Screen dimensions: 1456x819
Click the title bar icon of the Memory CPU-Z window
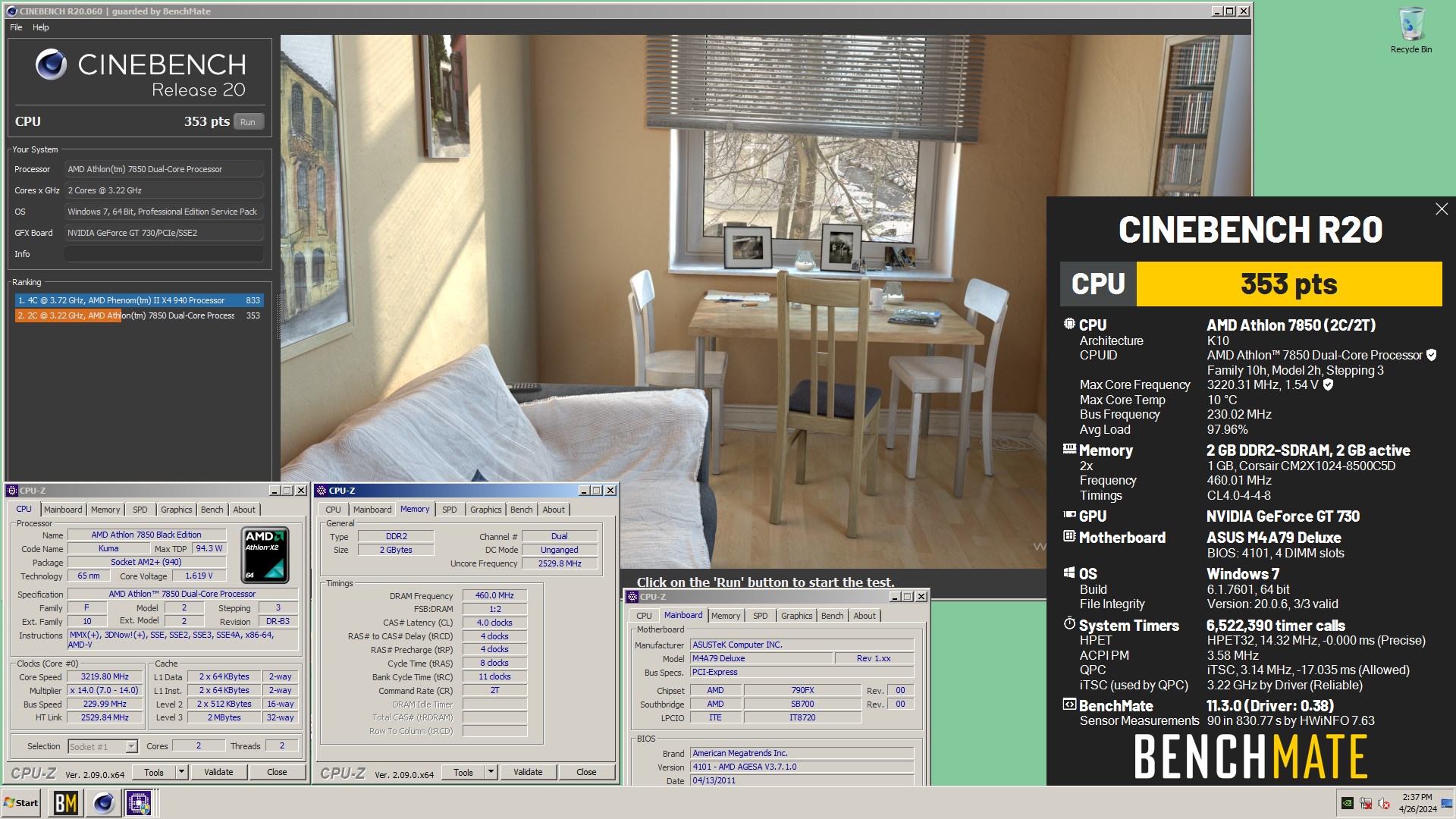322,491
